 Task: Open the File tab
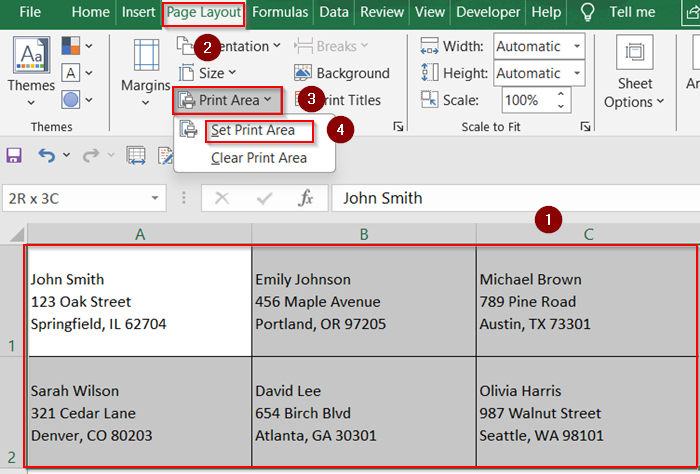pyautogui.click(x=30, y=12)
